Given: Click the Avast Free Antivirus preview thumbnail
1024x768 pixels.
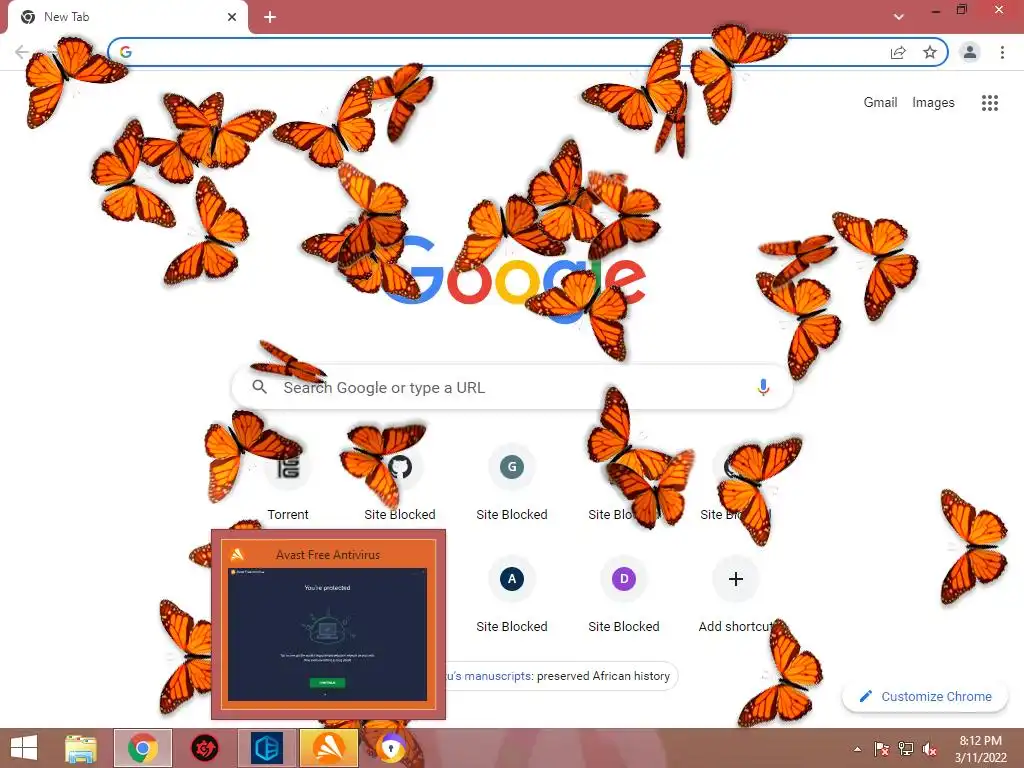Looking at the screenshot, I should (x=328, y=624).
